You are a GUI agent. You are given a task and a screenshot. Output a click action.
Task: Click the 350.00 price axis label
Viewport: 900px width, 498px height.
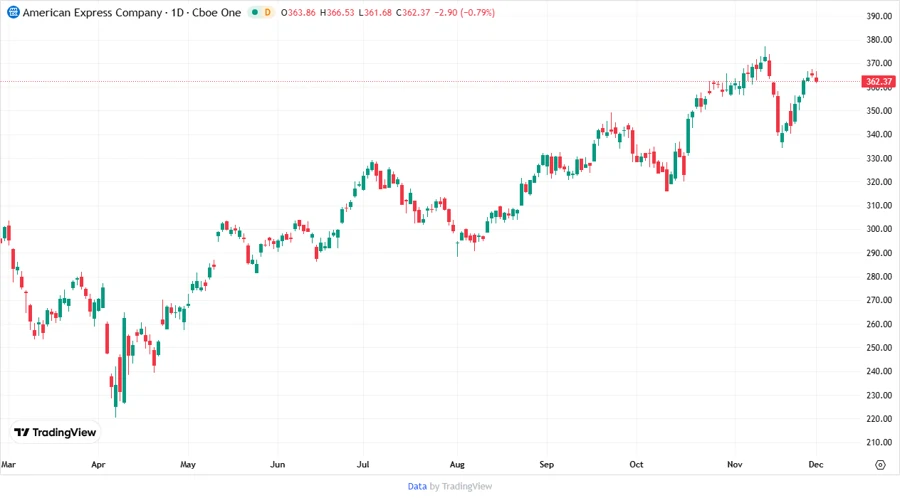879,111
